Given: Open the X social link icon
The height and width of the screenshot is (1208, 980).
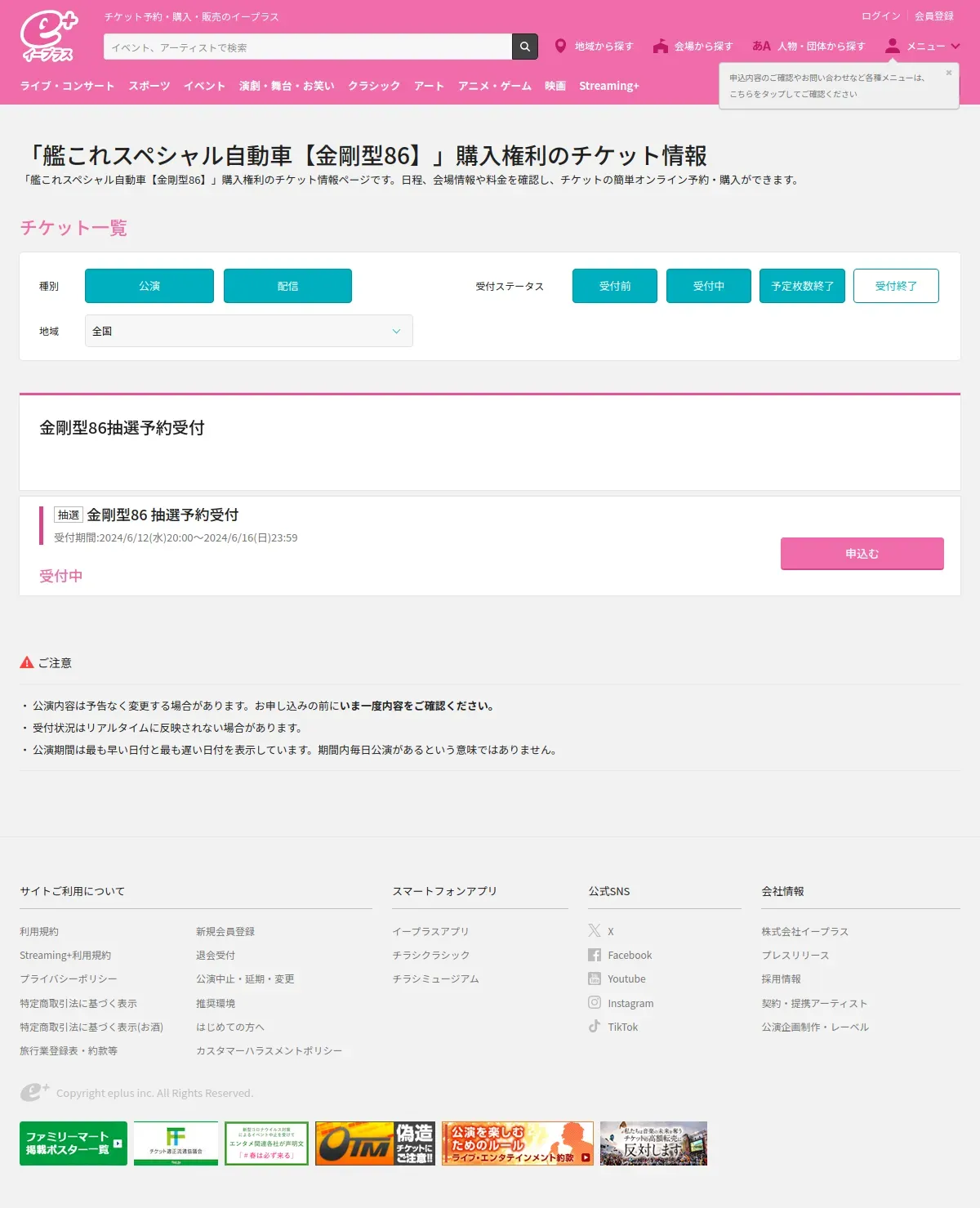Looking at the screenshot, I should [x=595, y=931].
